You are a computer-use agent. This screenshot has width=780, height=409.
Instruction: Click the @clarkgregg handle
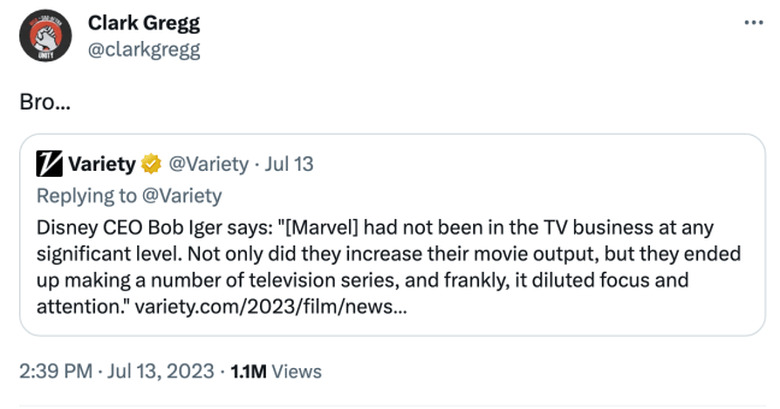pos(143,50)
